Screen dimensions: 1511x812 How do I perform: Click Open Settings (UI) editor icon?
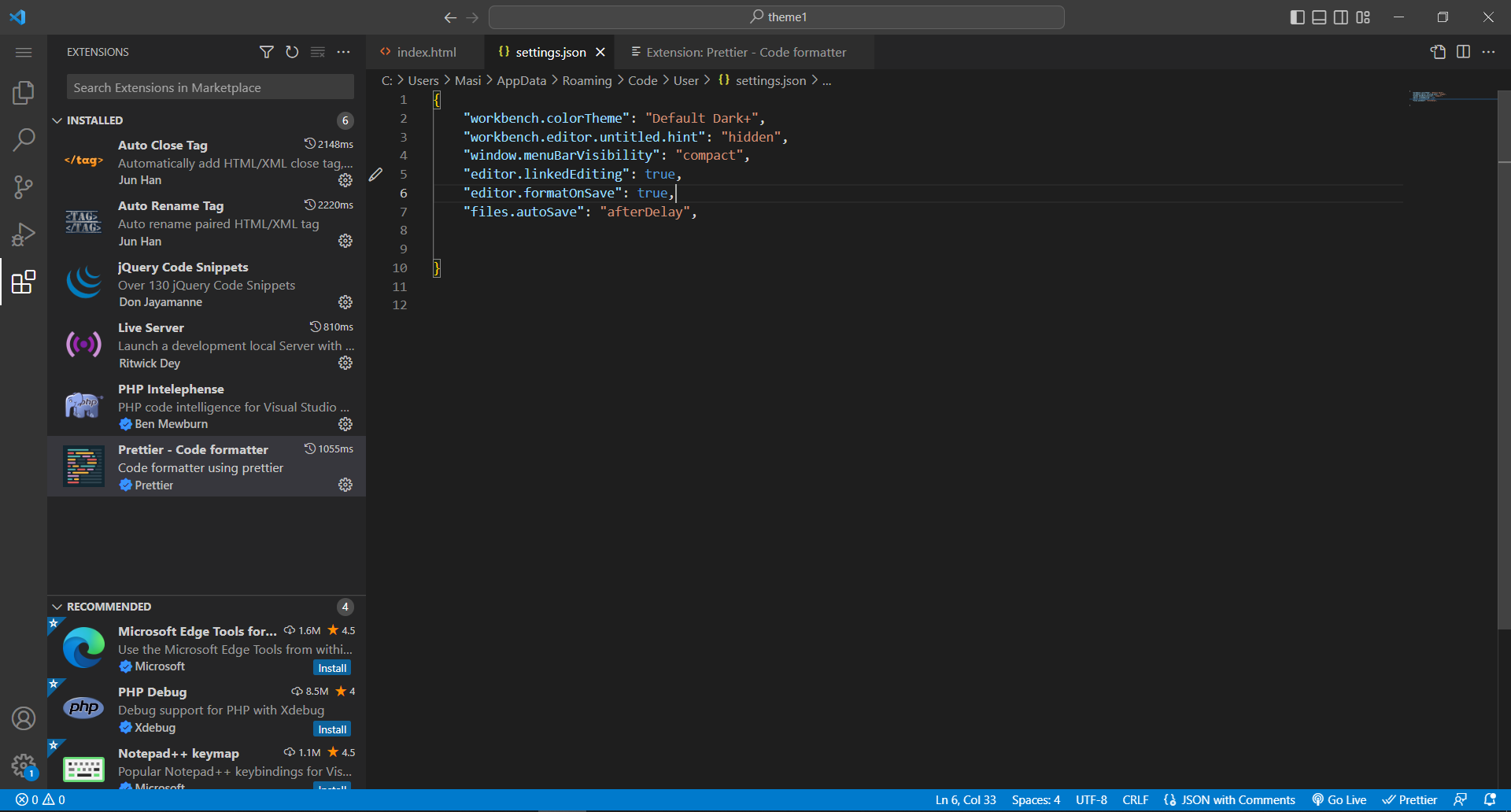(1438, 52)
